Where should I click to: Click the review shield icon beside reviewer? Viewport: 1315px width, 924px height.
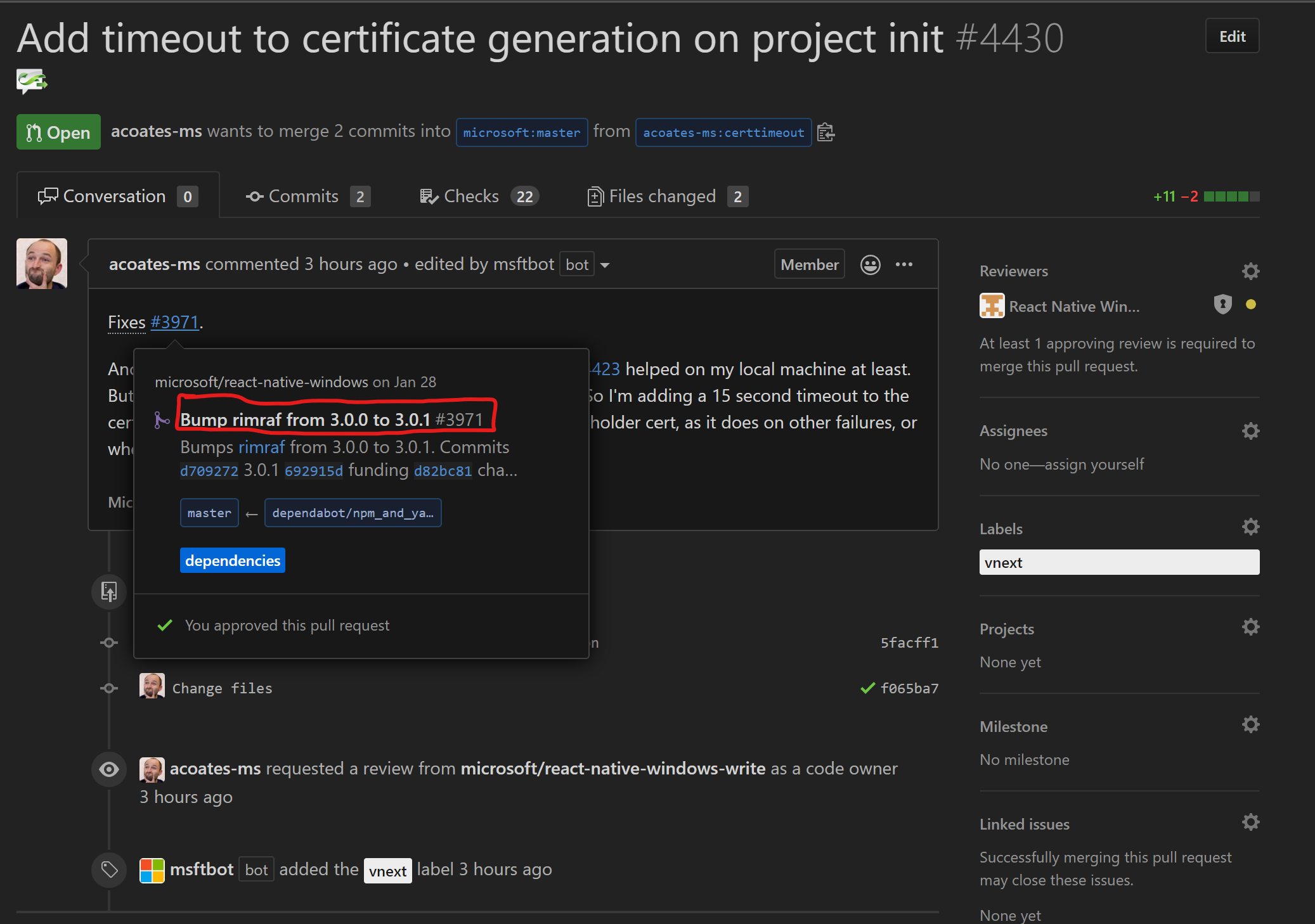click(1222, 305)
